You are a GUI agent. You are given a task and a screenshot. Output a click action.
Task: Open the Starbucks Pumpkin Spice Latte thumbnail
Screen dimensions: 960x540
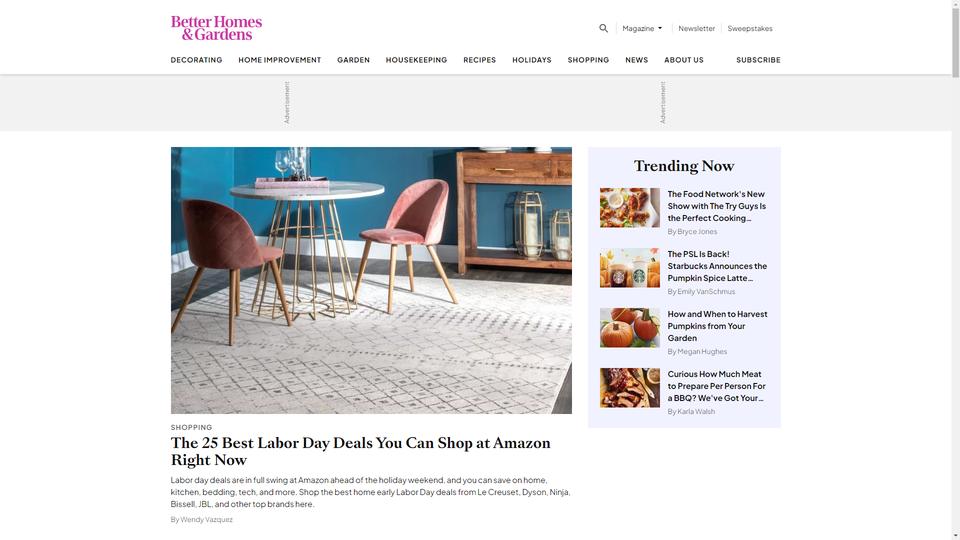pyautogui.click(x=629, y=268)
